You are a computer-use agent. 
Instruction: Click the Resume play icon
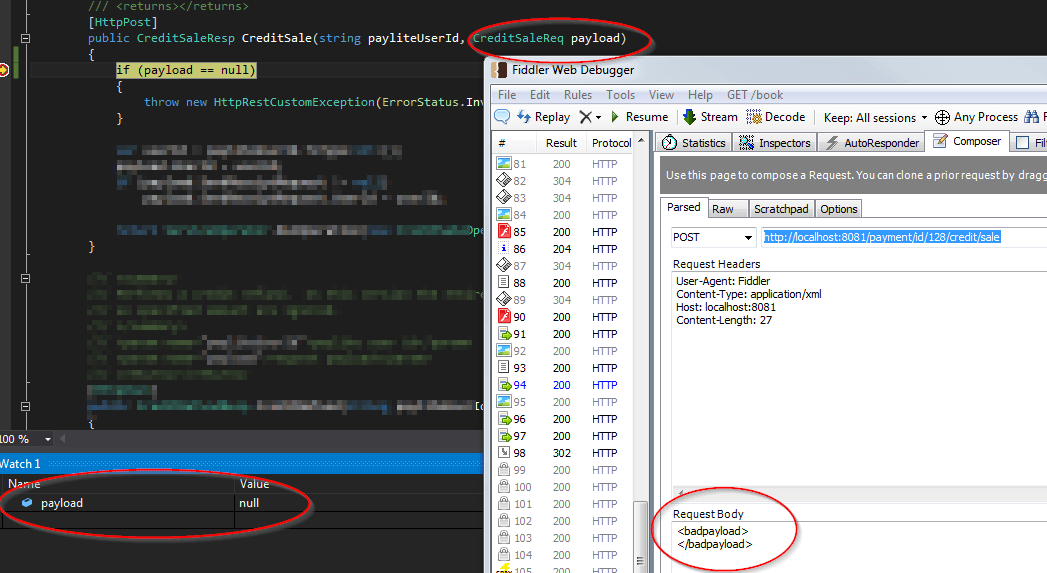tap(615, 117)
